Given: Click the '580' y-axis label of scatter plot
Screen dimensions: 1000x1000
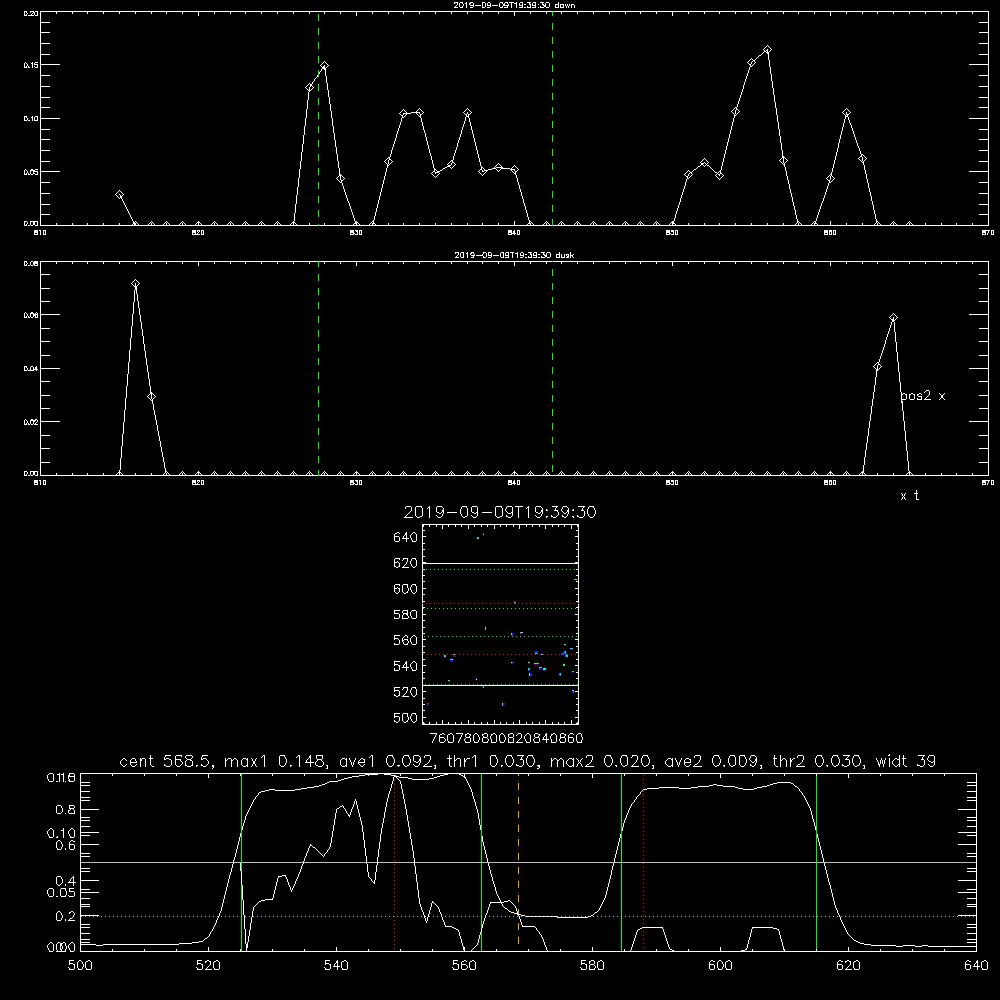Looking at the screenshot, I should pos(406,615).
